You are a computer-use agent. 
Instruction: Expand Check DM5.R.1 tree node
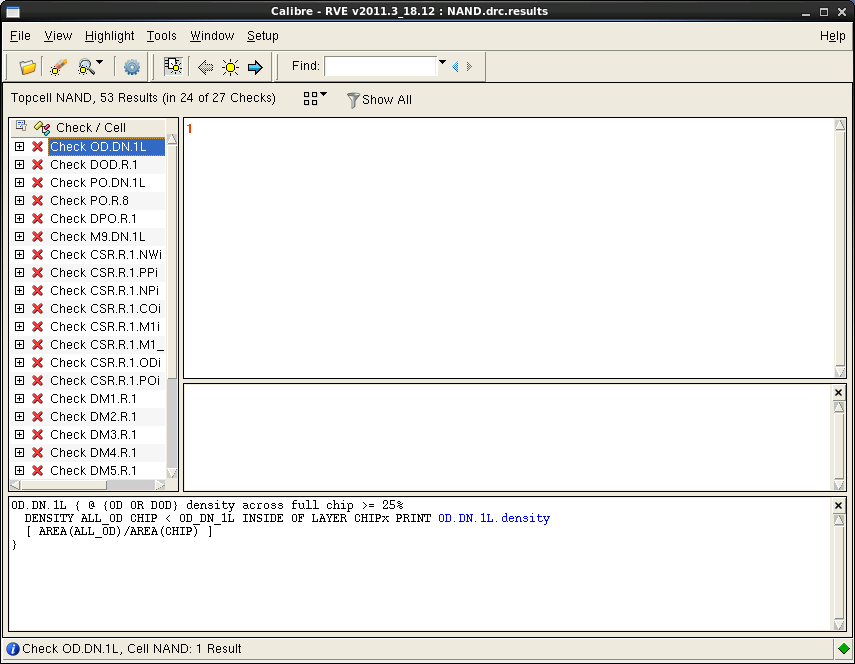(20, 470)
